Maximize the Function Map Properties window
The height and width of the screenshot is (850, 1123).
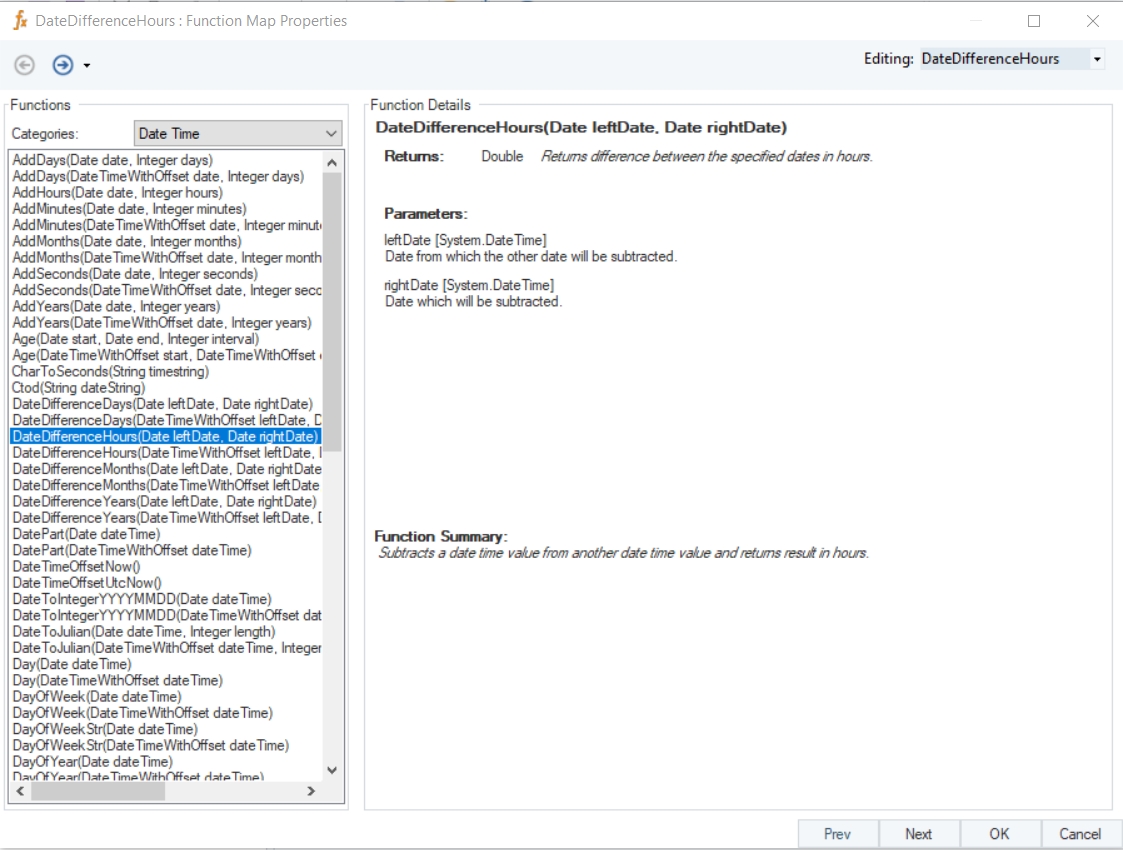point(1034,21)
